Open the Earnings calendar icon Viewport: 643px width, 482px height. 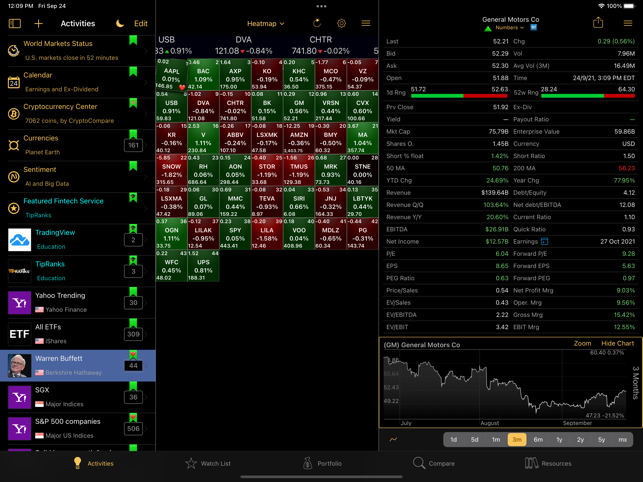(544, 241)
